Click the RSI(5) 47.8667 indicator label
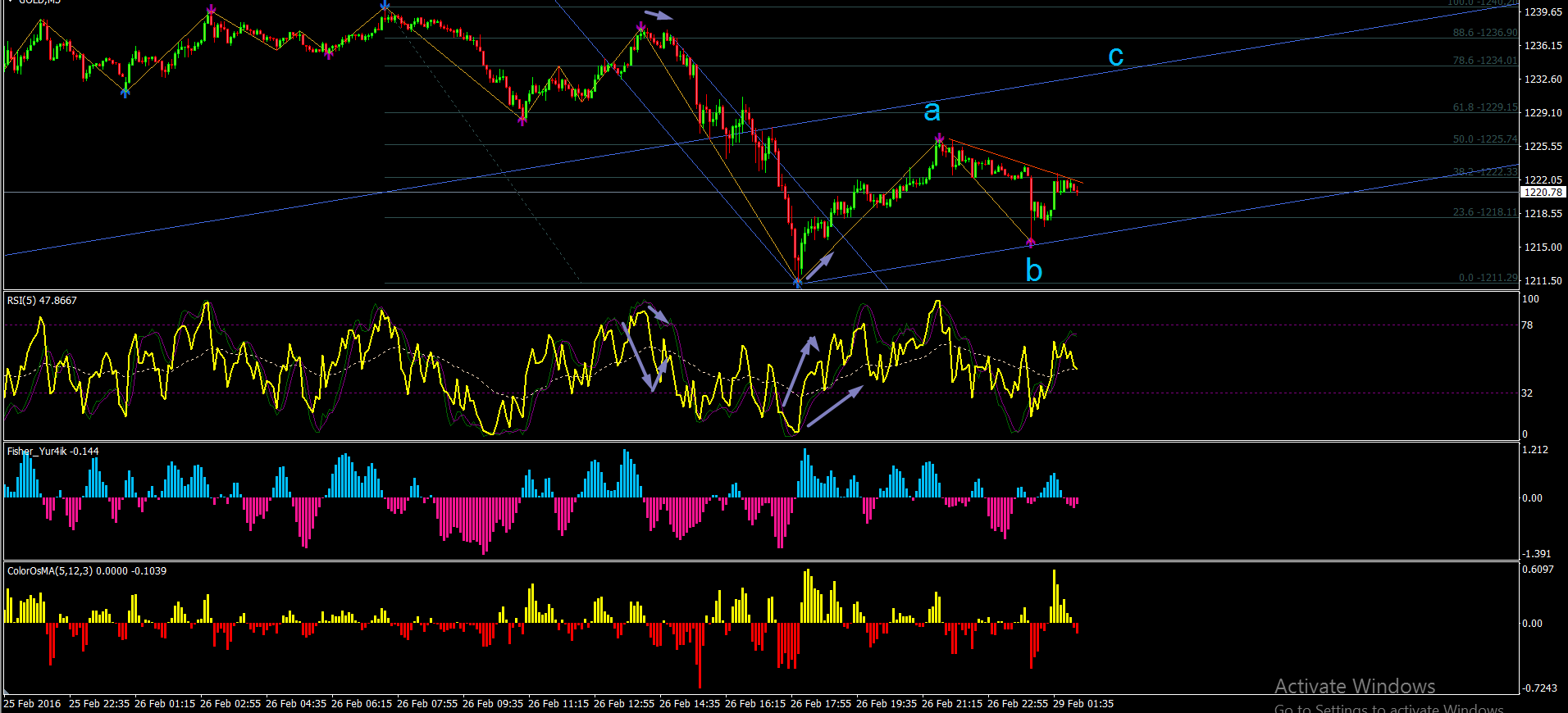Viewport: 1568px width, 713px height. tap(42, 301)
